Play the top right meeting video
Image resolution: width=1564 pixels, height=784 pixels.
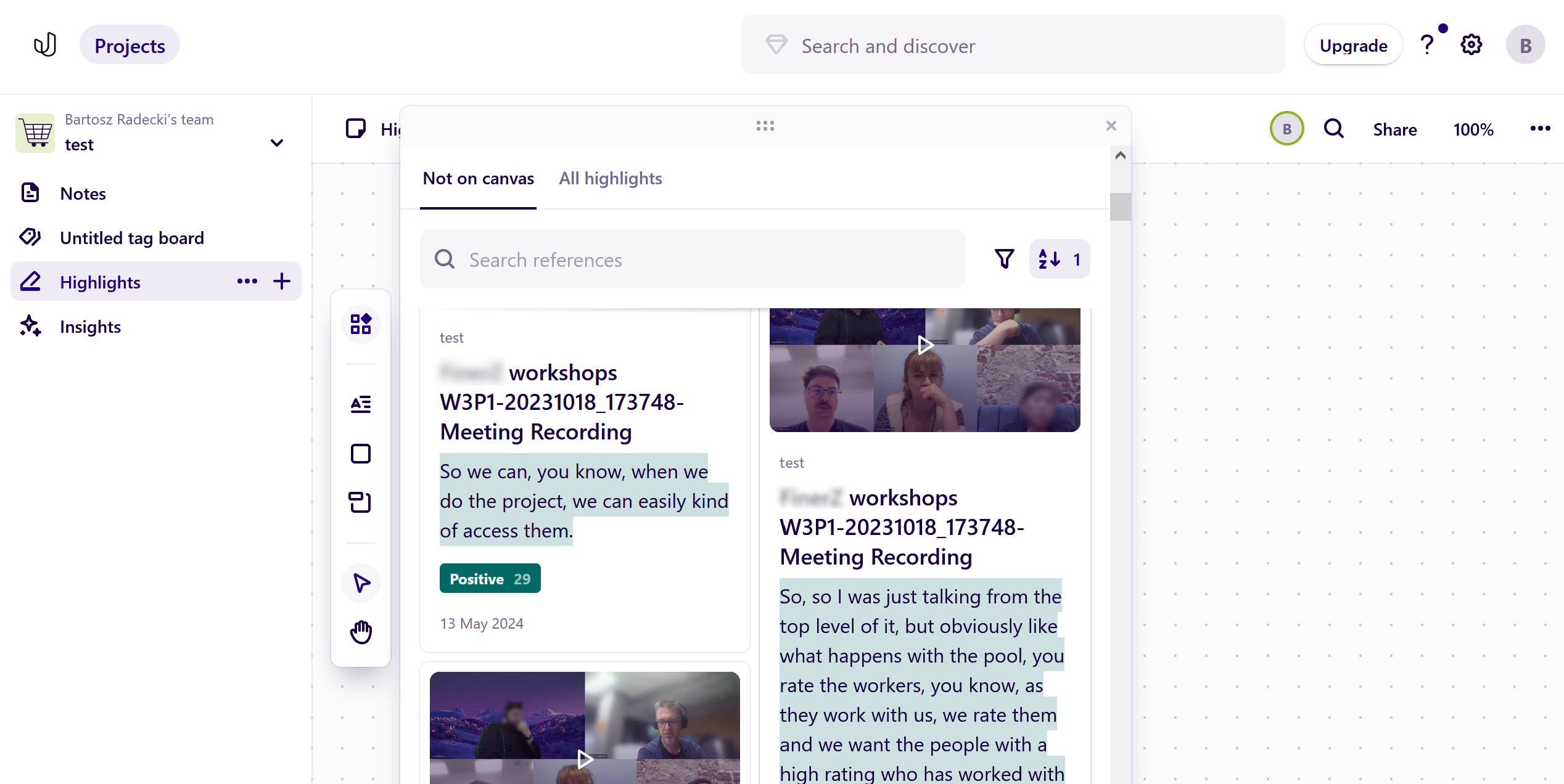click(x=925, y=345)
